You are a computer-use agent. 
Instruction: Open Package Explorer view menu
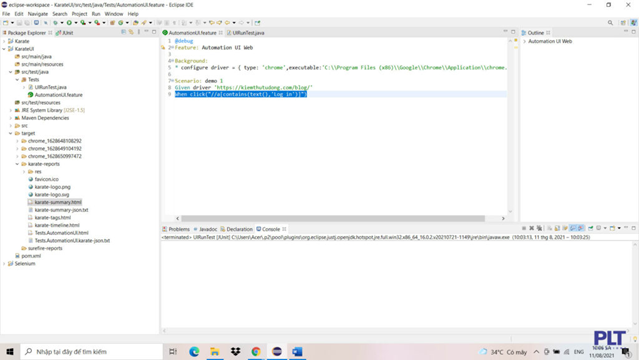(139, 32)
